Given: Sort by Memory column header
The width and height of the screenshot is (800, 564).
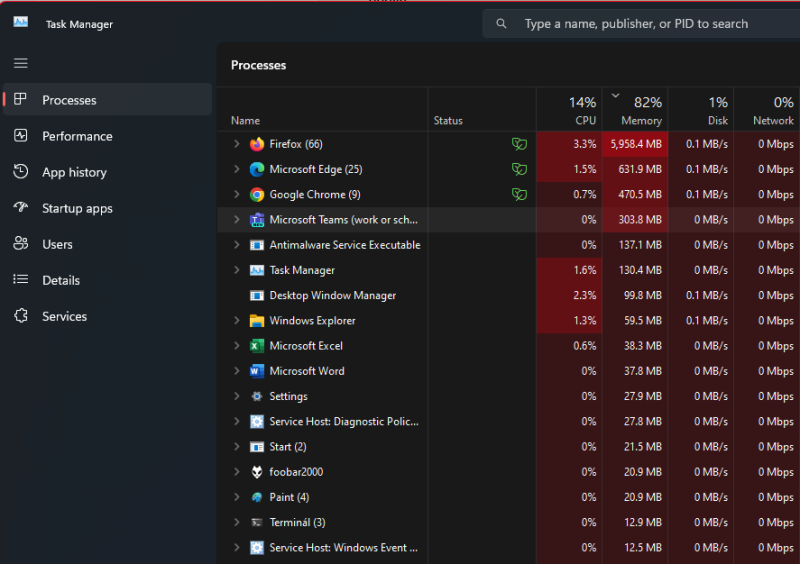Looking at the screenshot, I should [x=635, y=109].
